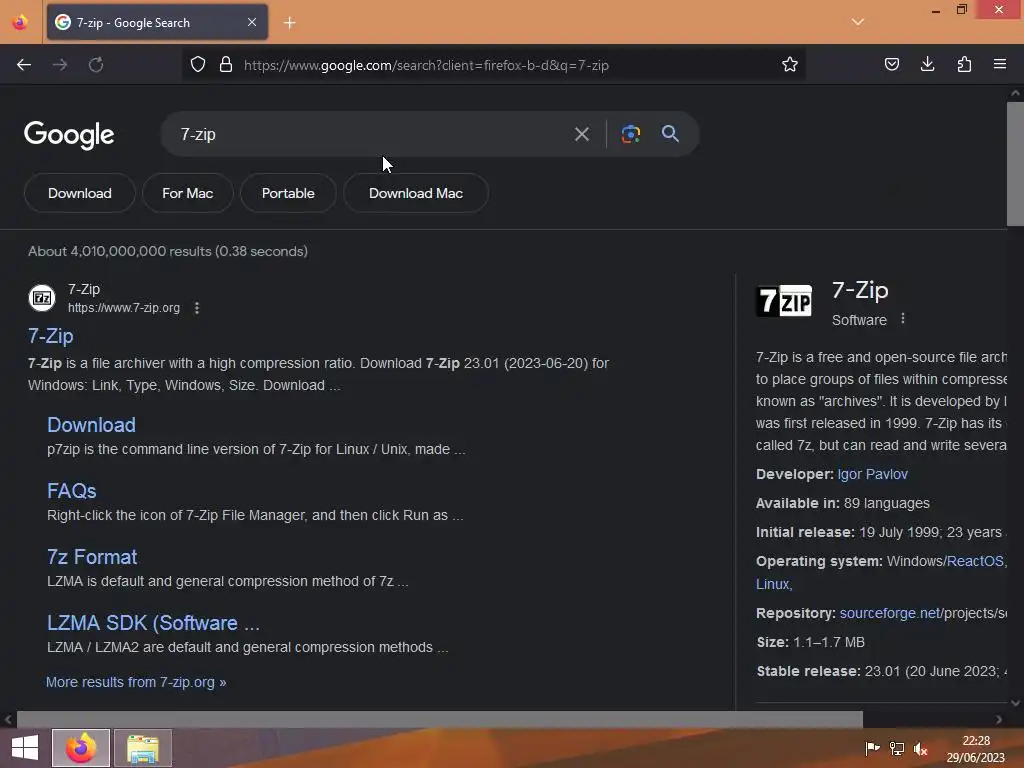Open the 7-Zip main result title
Viewport: 1024px width, 768px height.
pyautogui.click(x=51, y=336)
